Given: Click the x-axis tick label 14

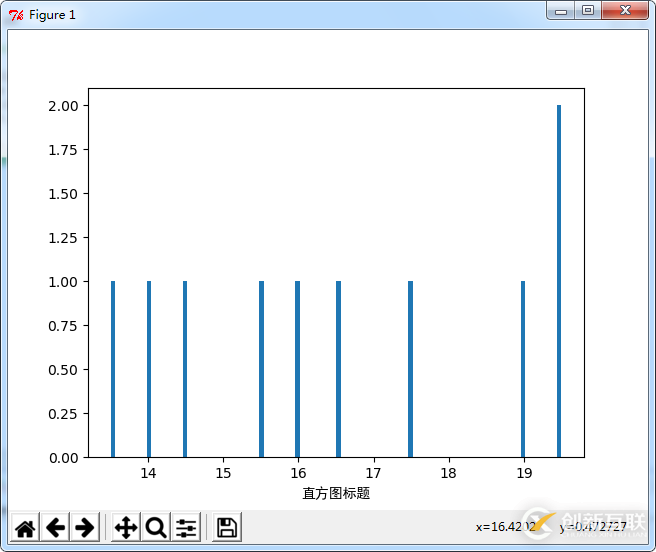Looking at the screenshot, I should click(x=148, y=473).
